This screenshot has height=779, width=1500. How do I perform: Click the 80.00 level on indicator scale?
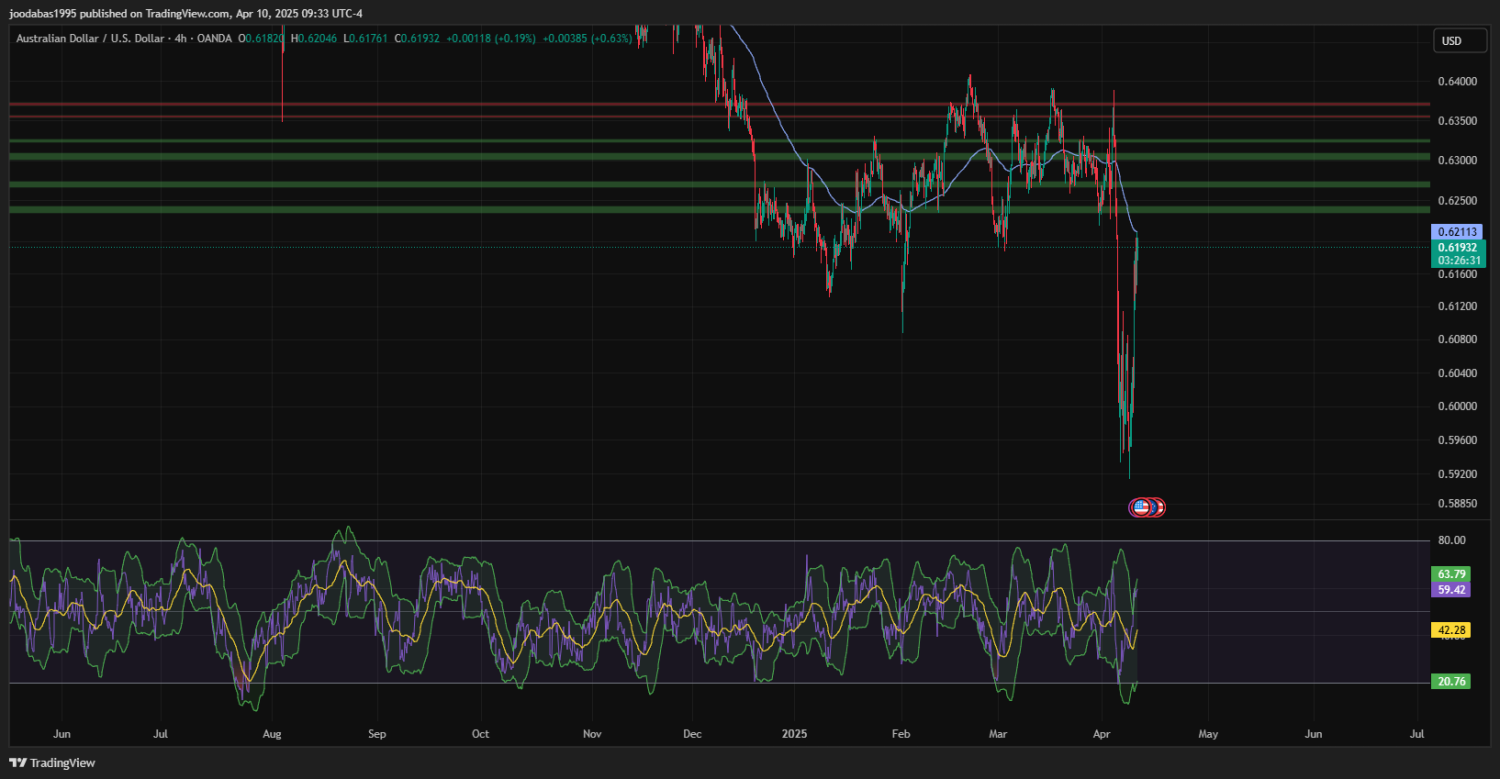1451,540
